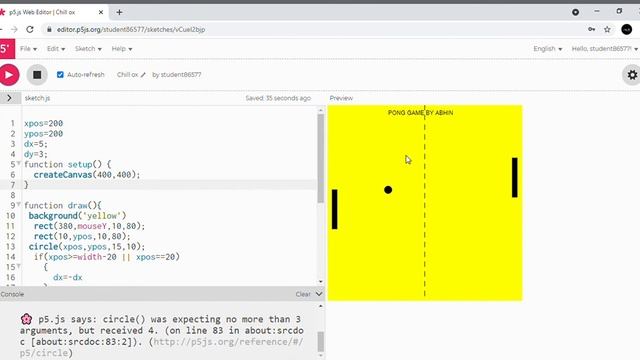Viewport: 640px width, 360px height.
Task: Click the author link student86577
Action: pos(181,75)
